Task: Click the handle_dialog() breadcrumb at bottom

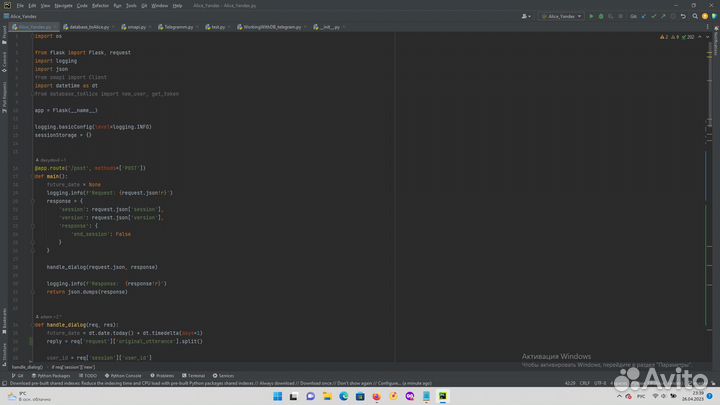Action: pyautogui.click(x=27, y=367)
